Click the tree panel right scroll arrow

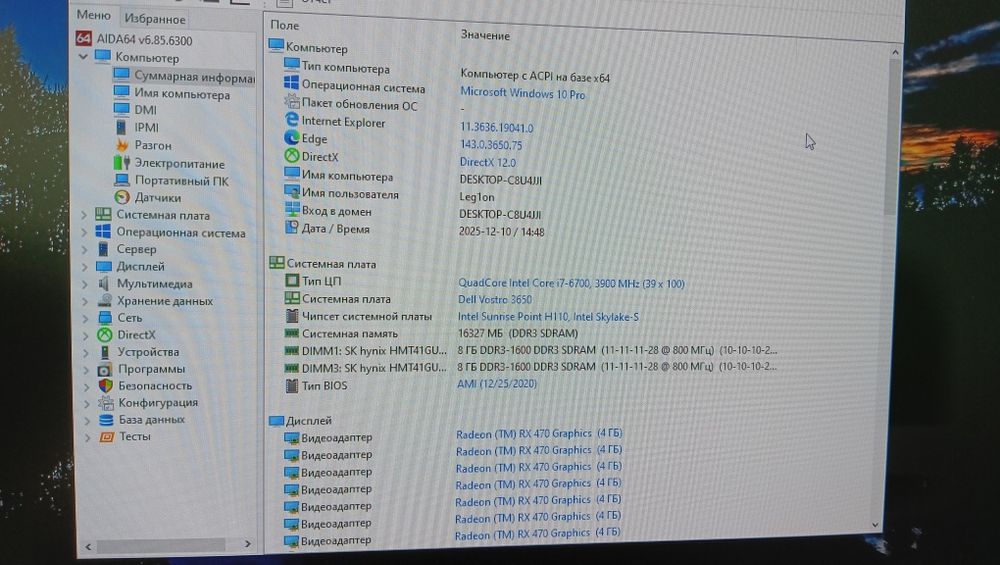[247, 544]
